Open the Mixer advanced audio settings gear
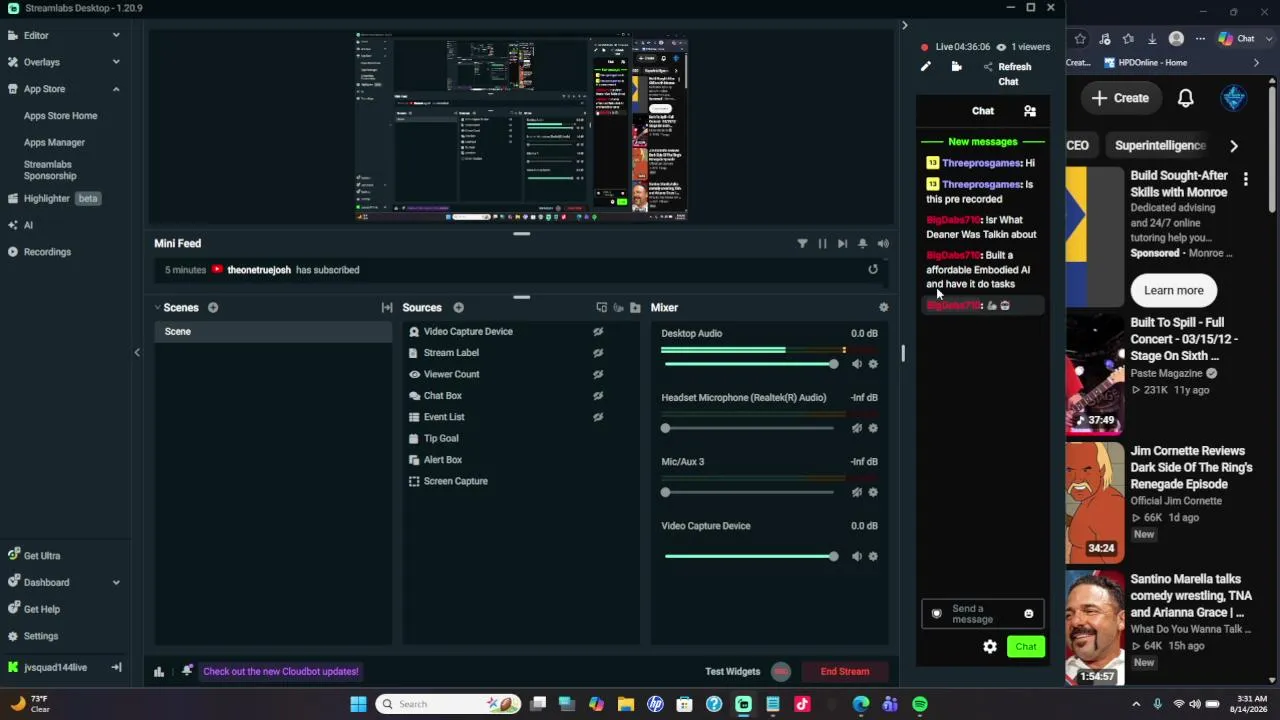This screenshot has width=1280, height=720. tap(883, 307)
